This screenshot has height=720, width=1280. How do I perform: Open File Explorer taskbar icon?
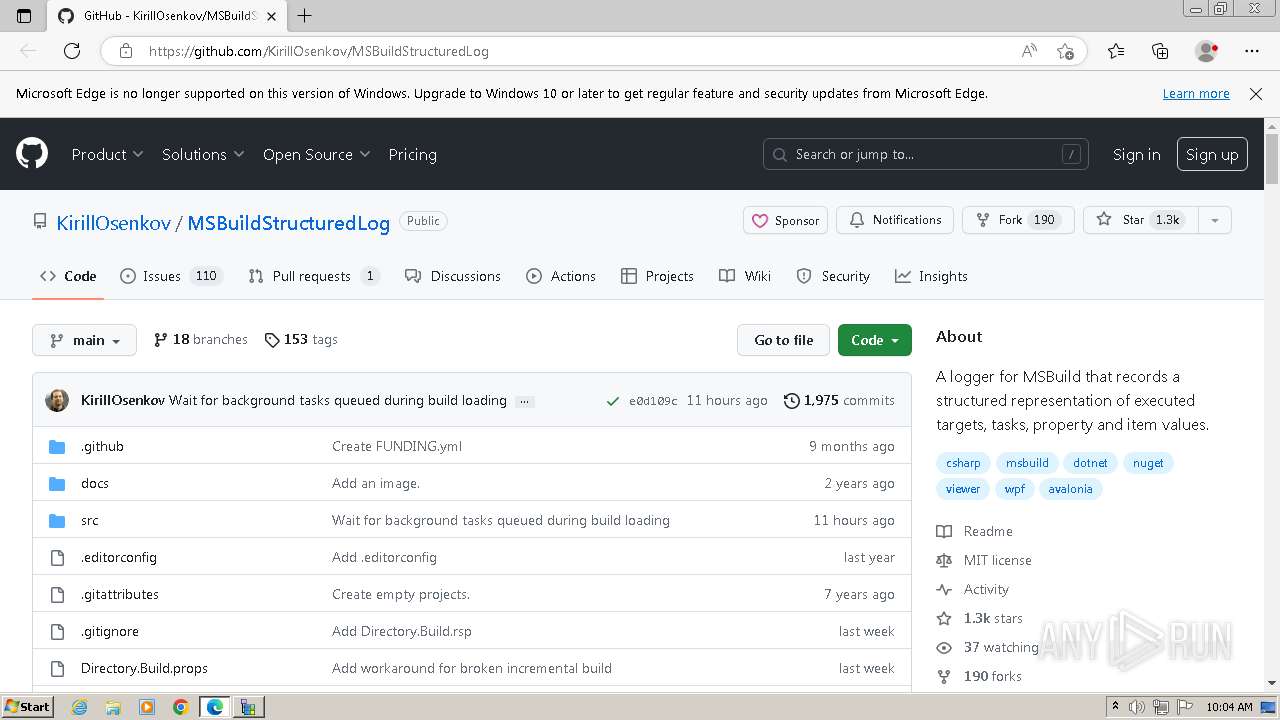click(113, 707)
